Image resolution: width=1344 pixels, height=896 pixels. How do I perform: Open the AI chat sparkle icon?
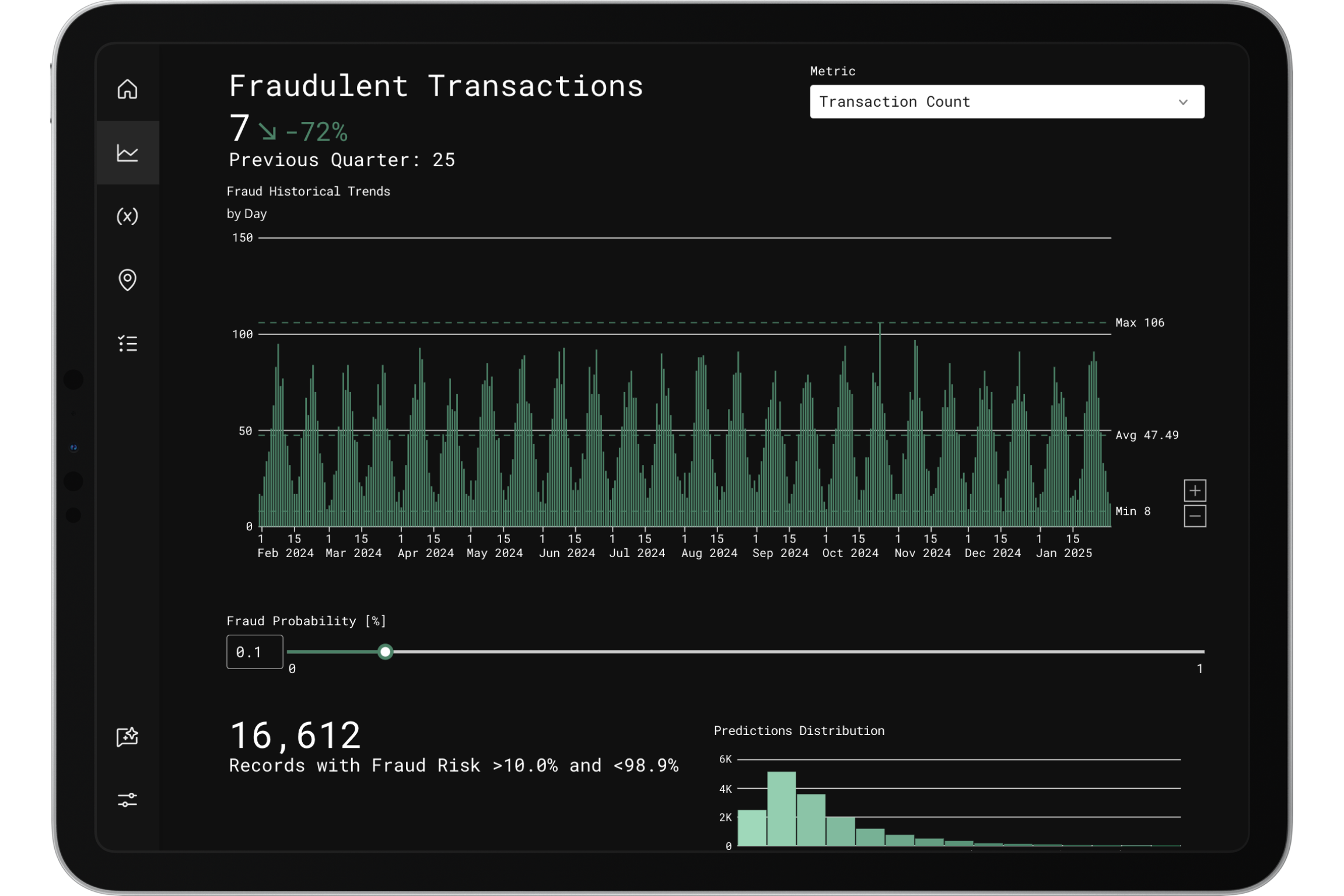tap(127, 737)
